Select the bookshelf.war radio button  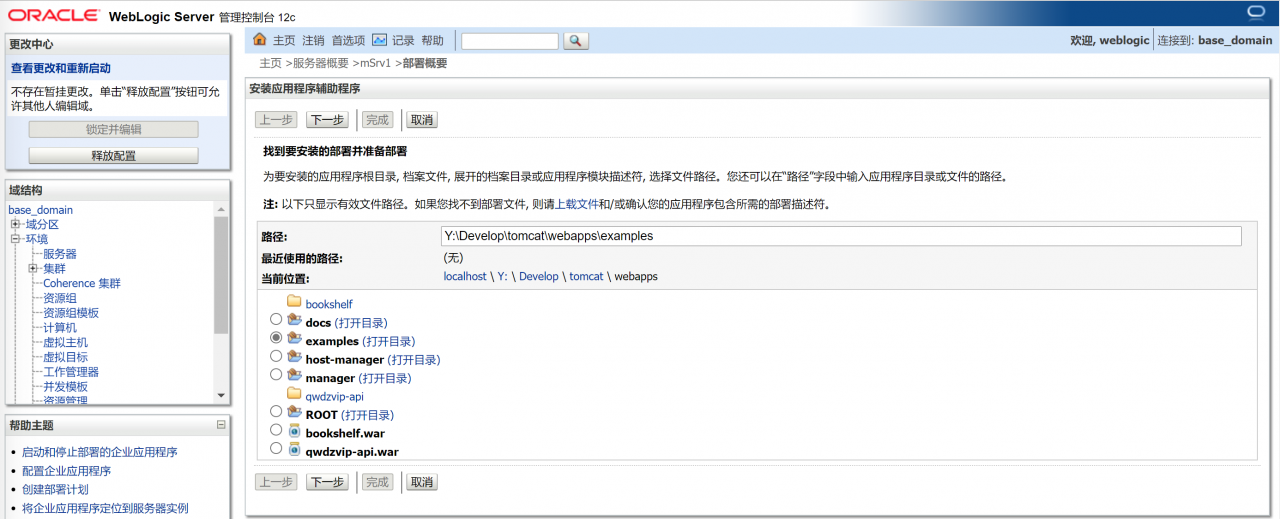coord(276,432)
